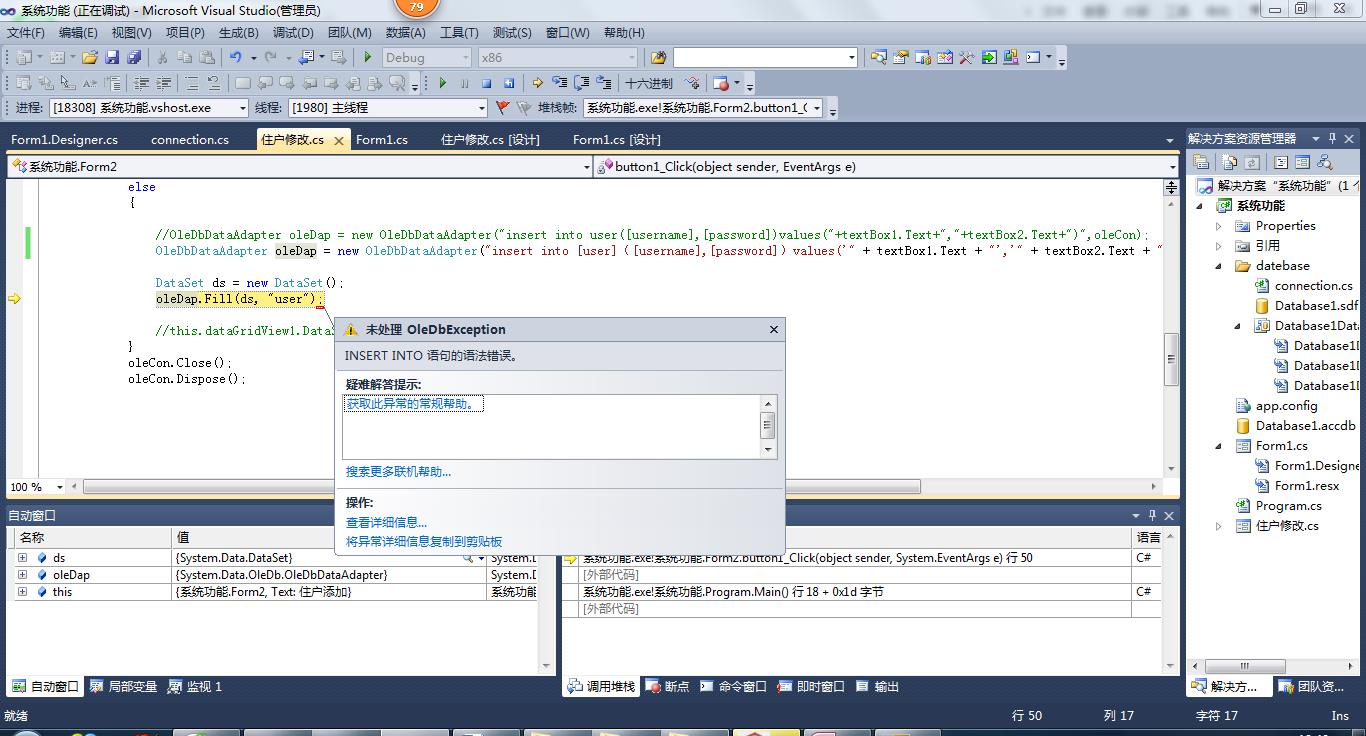This screenshot has height=736, width=1366.
Task: Collapse the datebase folder node
Action: pyautogui.click(x=1218, y=266)
